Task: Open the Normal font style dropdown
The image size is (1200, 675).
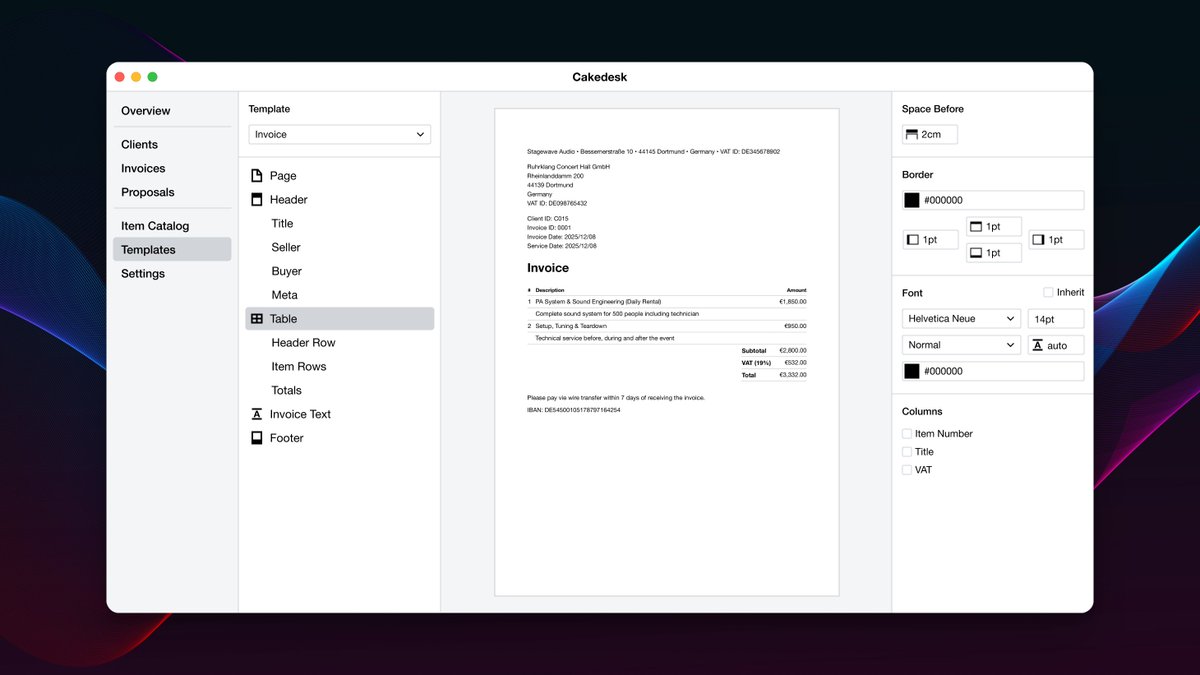Action: 960,344
